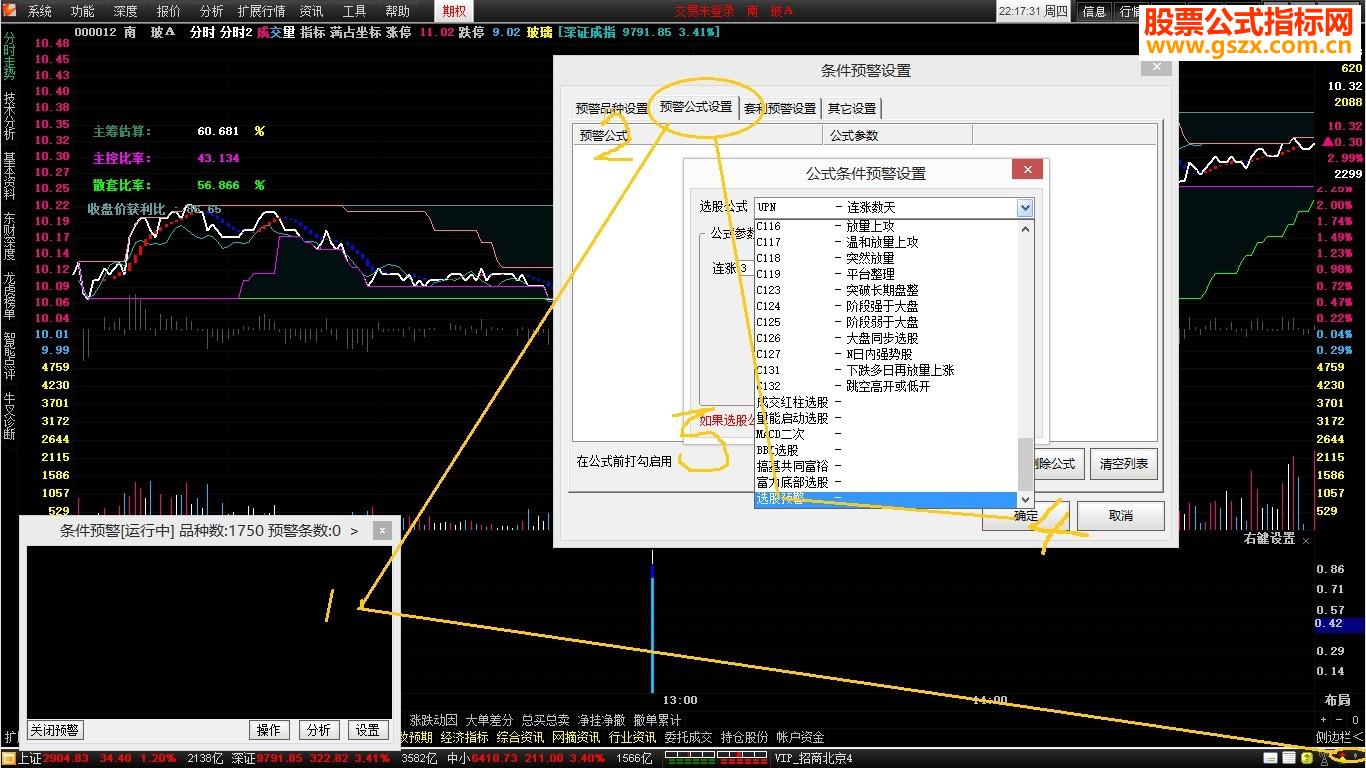
Task: Close the 条件预警设置 dialog
Action: (1155, 67)
